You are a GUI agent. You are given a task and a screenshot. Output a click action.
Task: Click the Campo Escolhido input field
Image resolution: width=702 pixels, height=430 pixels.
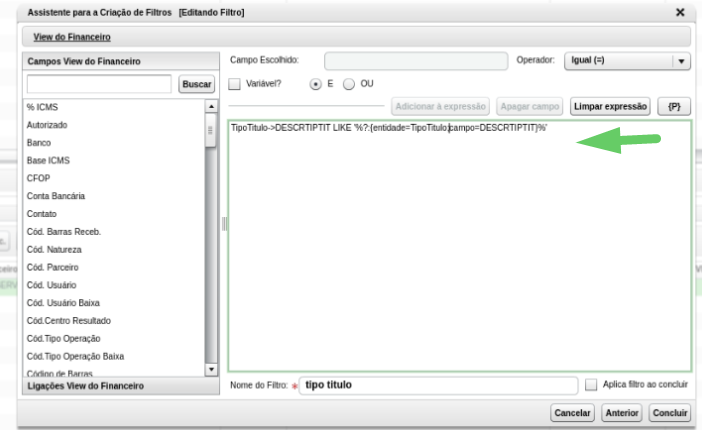(416, 61)
